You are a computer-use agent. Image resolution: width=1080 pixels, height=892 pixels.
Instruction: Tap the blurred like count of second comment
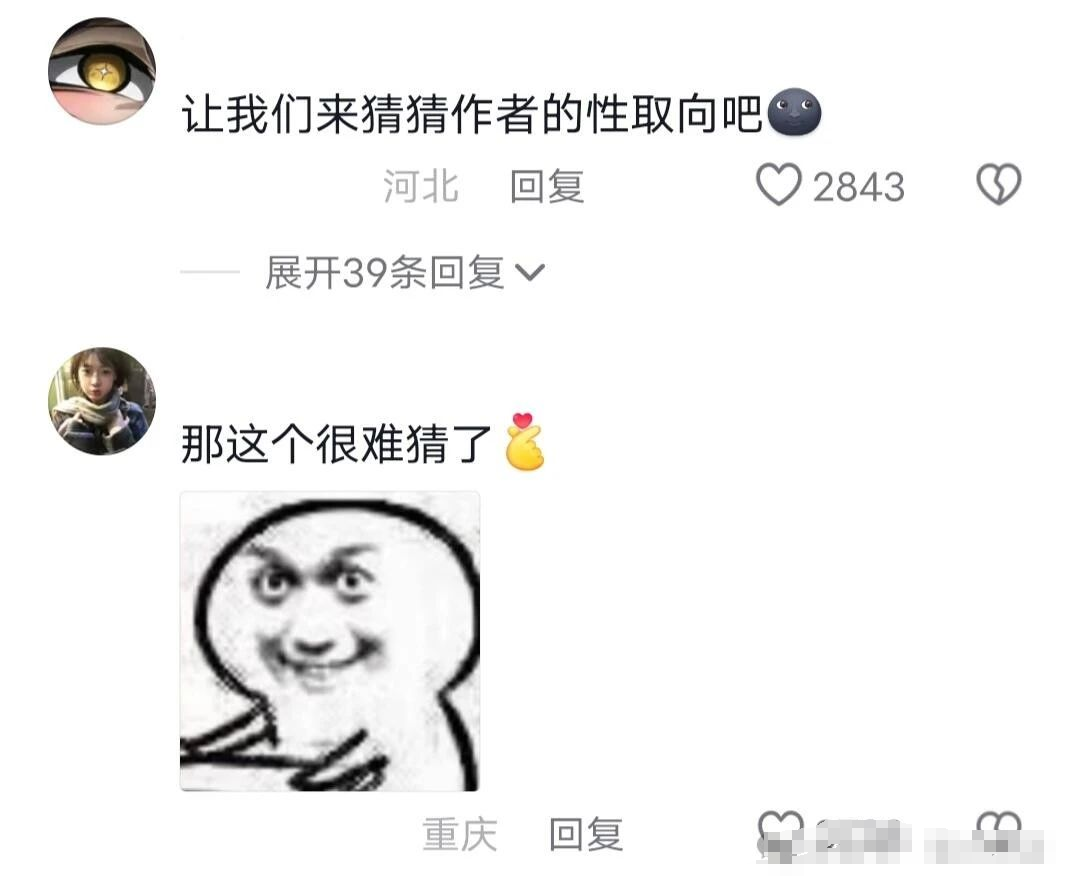[x=861, y=837]
